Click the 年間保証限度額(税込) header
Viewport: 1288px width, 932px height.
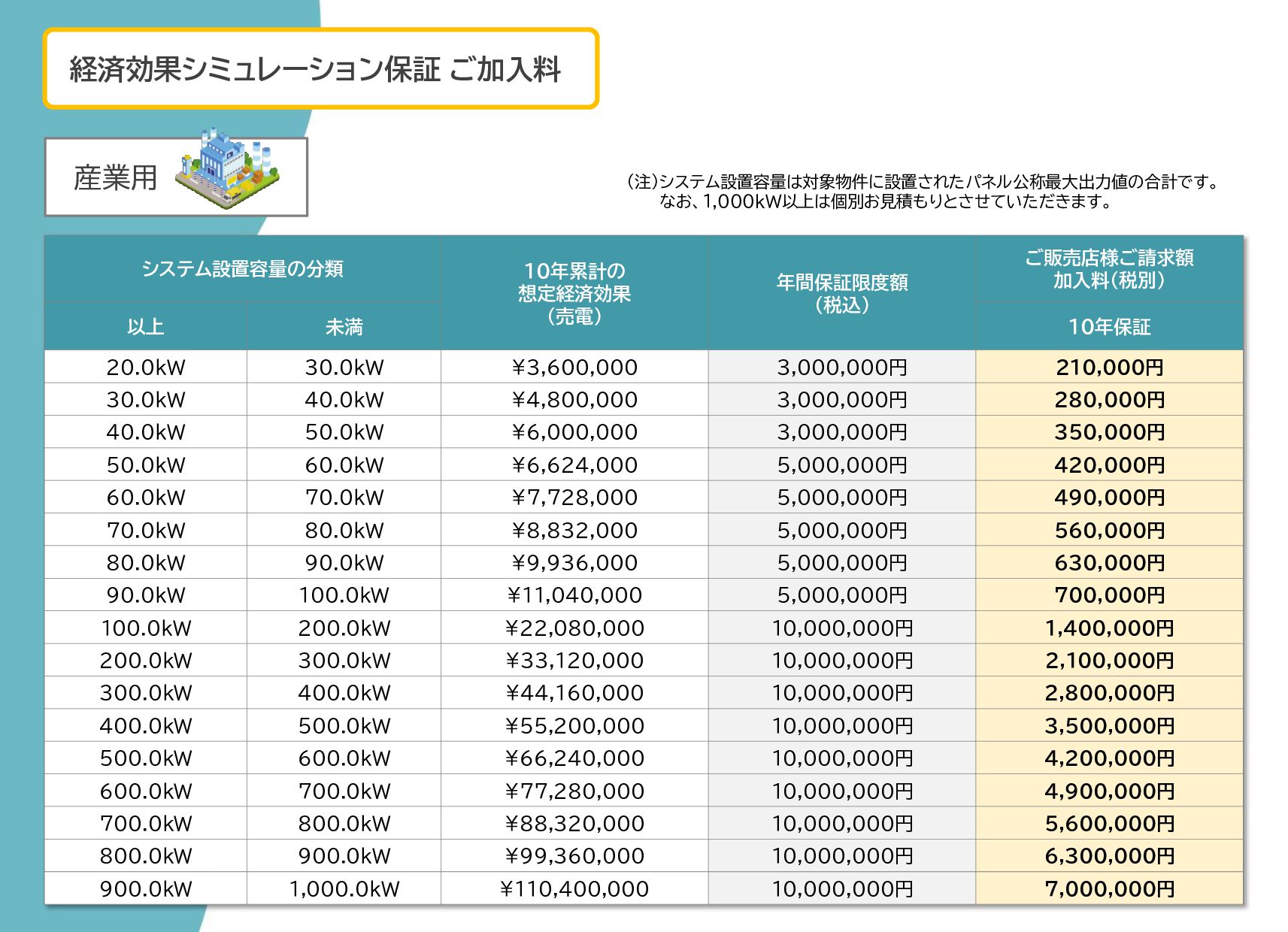(x=842, y=293)
